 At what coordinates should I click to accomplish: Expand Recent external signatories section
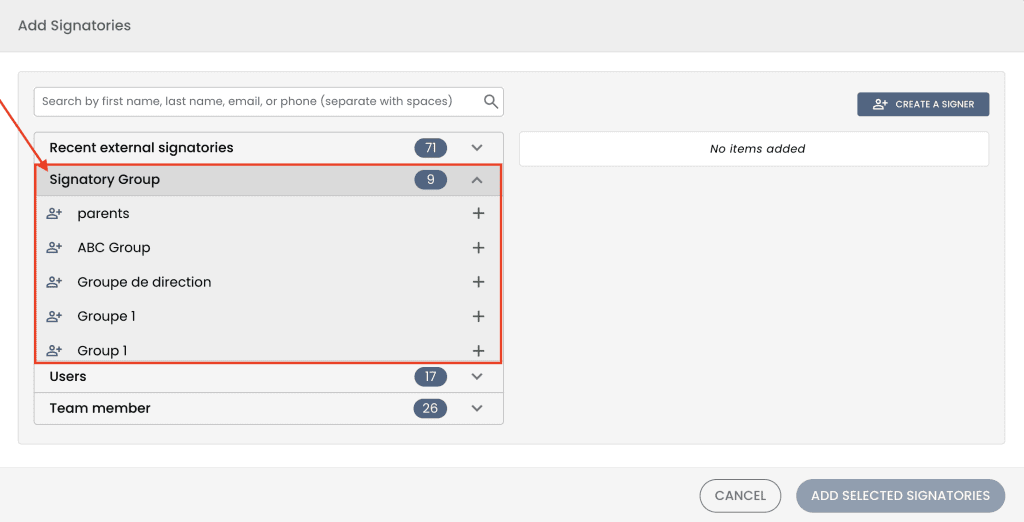pyautogui.click(x=477, y=148)
